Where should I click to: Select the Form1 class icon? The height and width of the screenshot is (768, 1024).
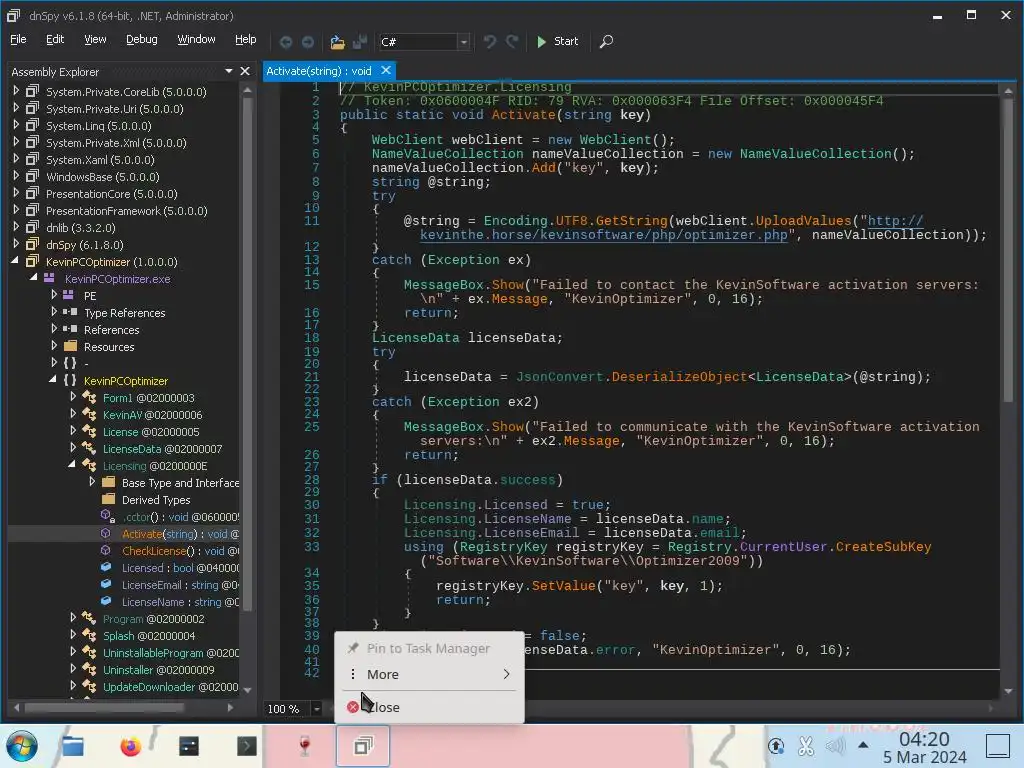point(89,397)
